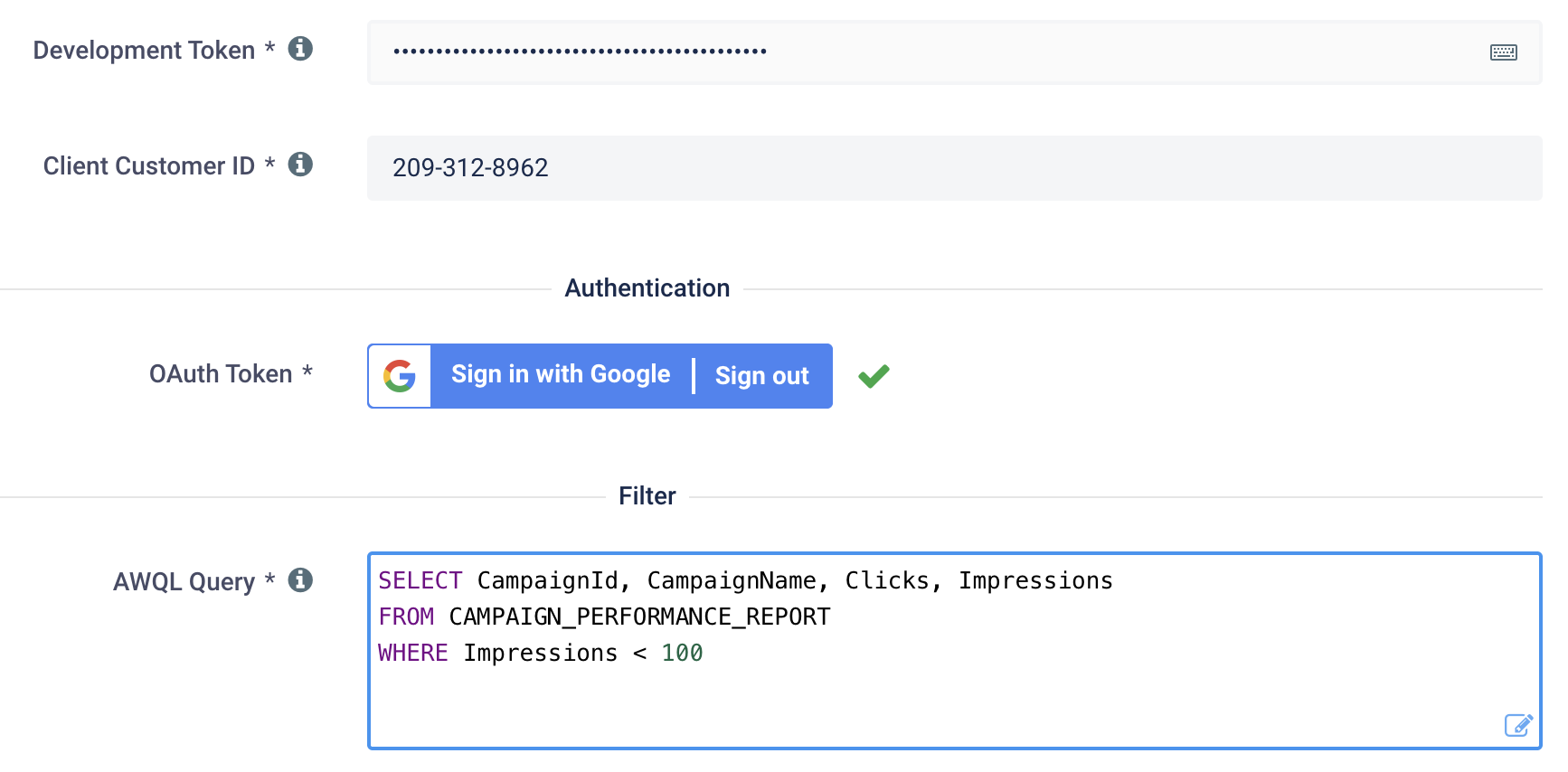Click the Filter section heading
Viewport: 1568px width, 772px height.
(x=647, y=495)
